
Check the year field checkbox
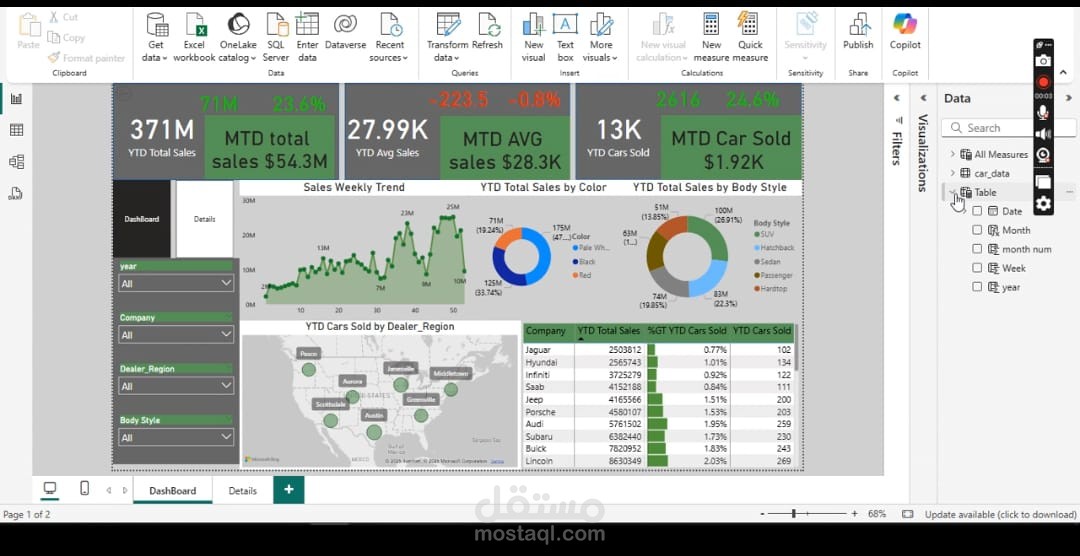coord(977,287)
